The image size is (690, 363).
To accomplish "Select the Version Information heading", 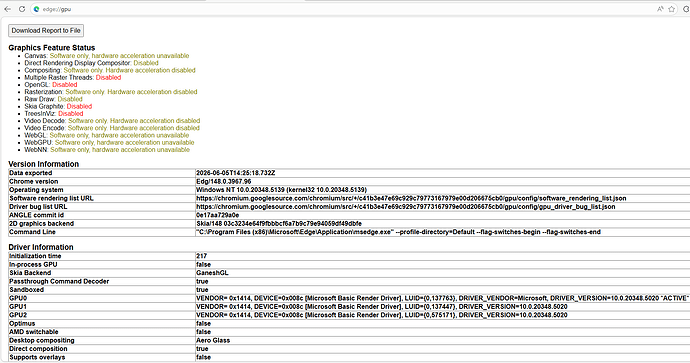I will (44, 164).
